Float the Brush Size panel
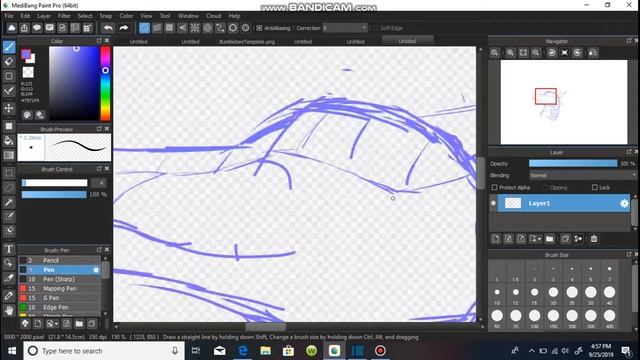 click(x=629, y=254)
